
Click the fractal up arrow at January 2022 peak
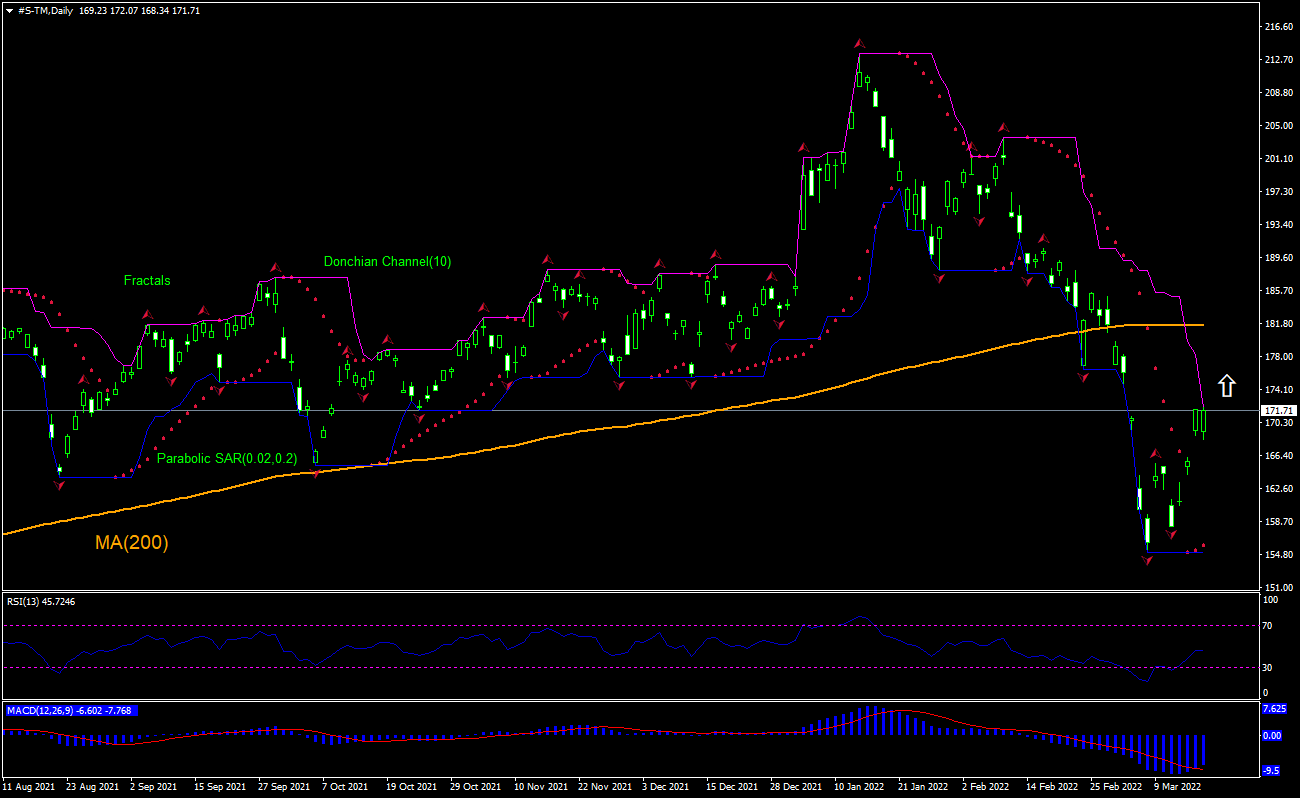click(859, 44)
